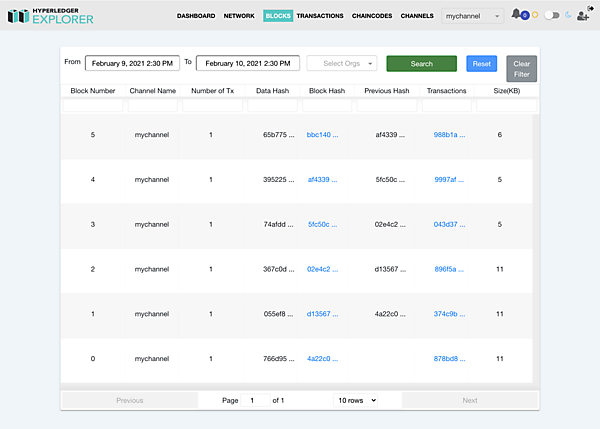
Task: Open block hash bbc140 link
Action: click(x=323, y=134)
